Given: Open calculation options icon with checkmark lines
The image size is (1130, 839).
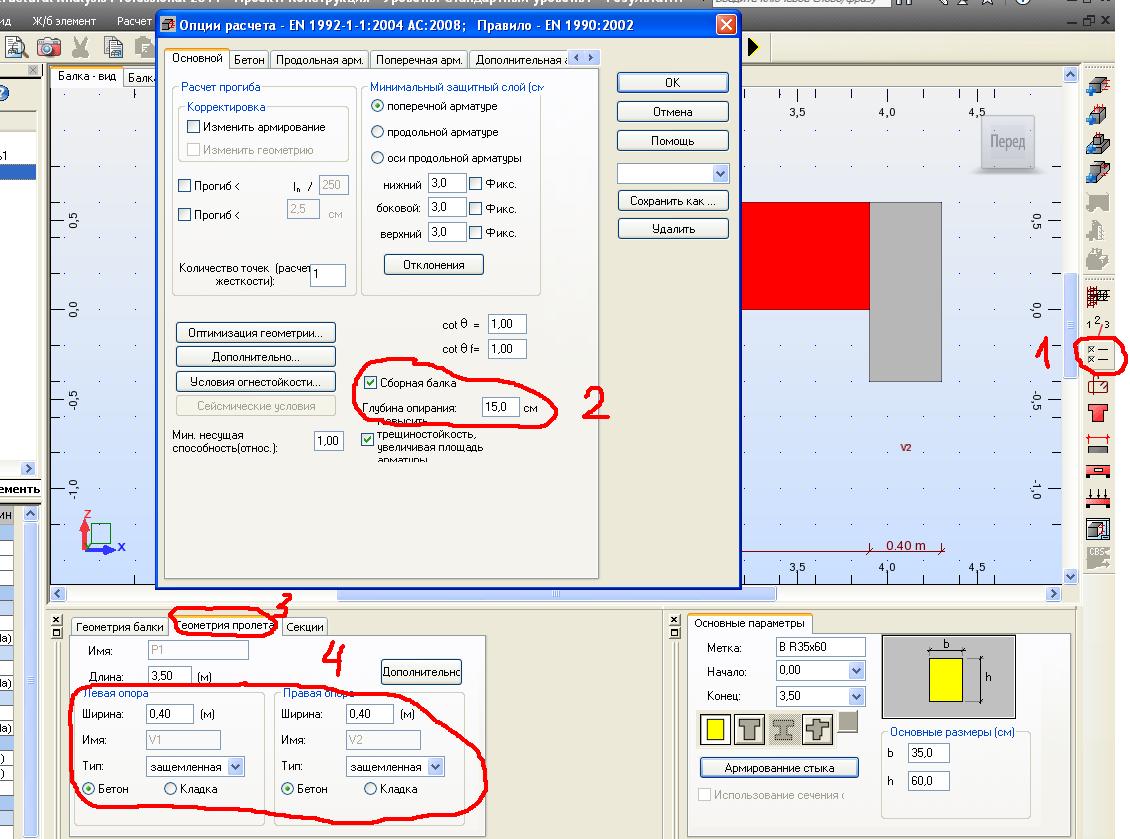Looking at the screenshot, I should (x=1098, y=354).
